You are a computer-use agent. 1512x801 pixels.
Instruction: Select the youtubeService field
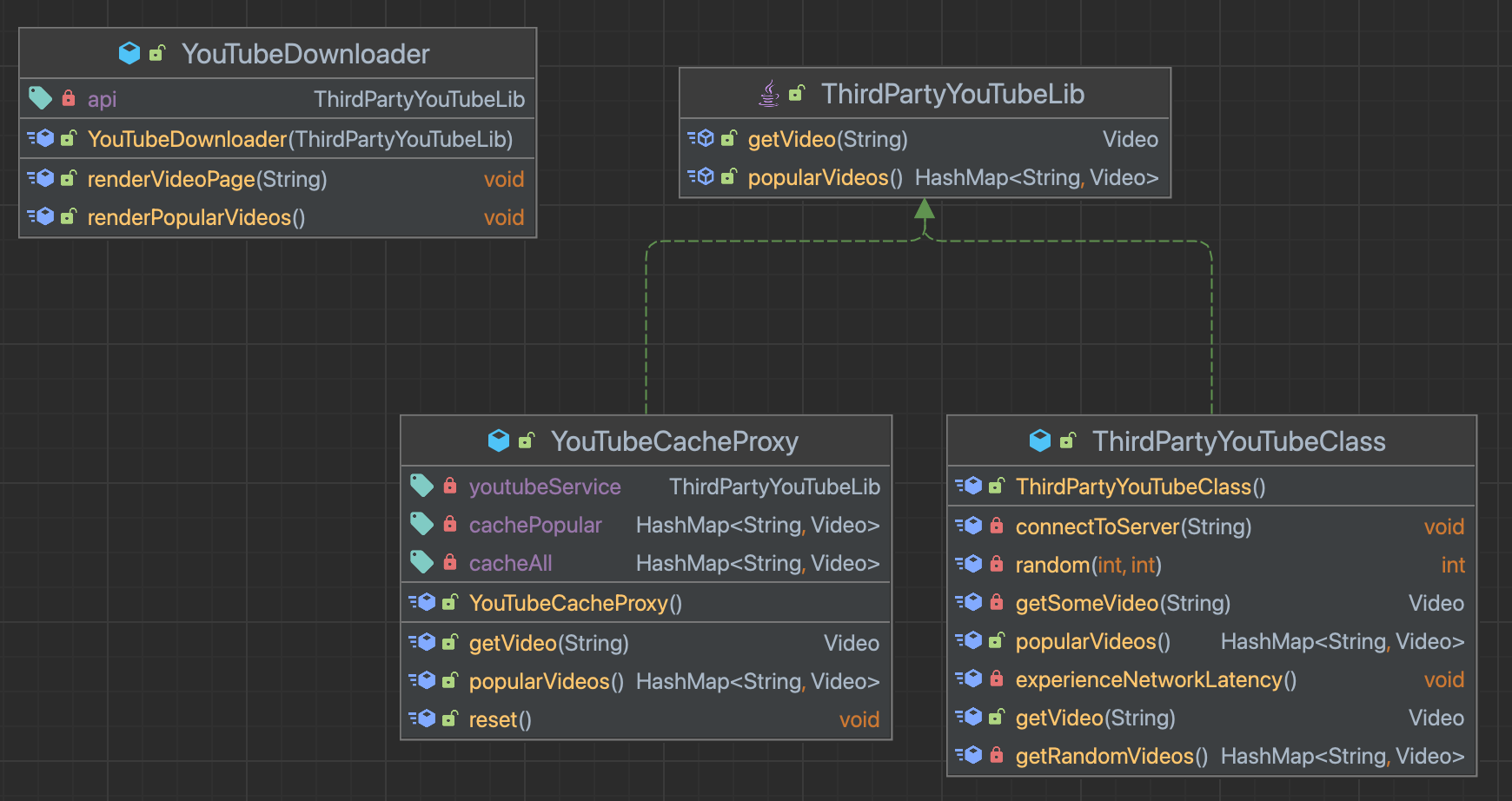545,487
